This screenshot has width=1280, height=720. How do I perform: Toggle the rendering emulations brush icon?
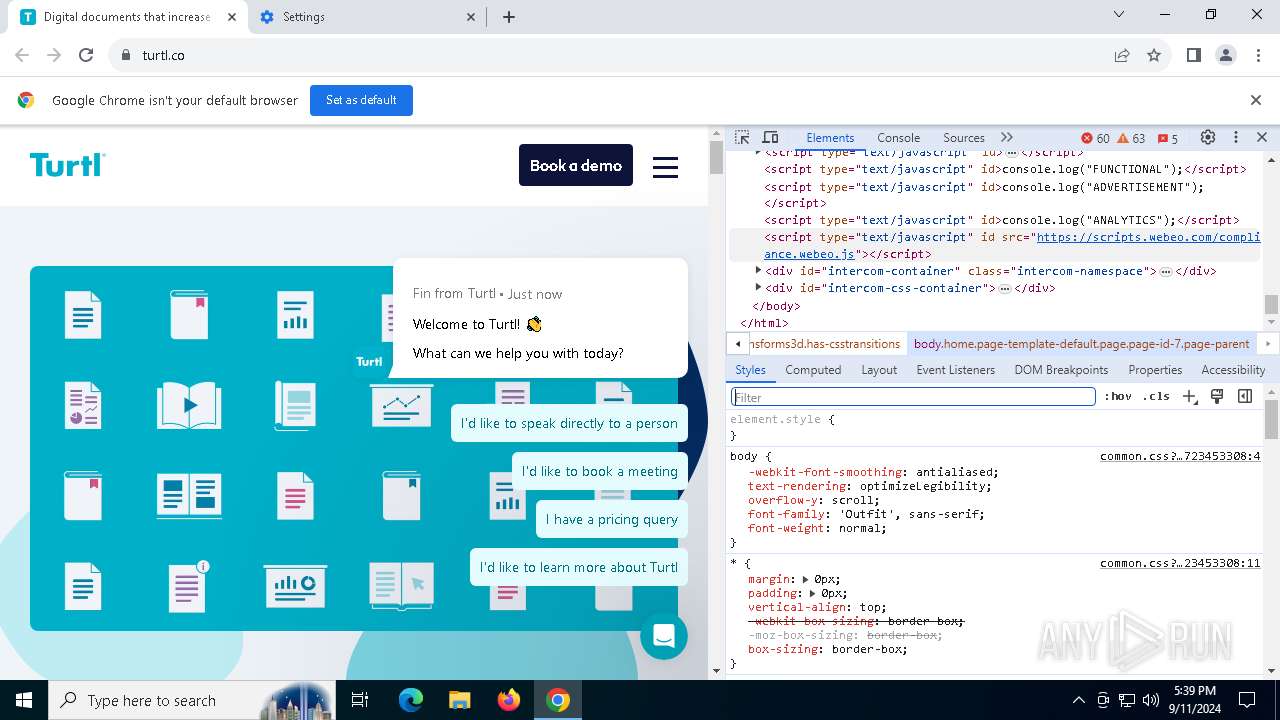(x=1217, y=397)
